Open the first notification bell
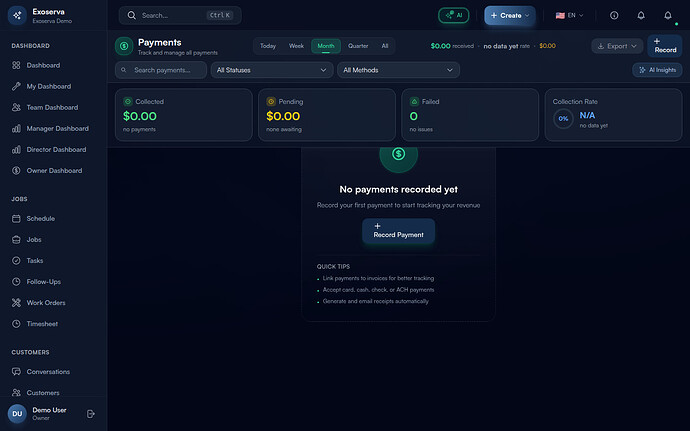Screen dimensions: 690x431 click(641, 15)
